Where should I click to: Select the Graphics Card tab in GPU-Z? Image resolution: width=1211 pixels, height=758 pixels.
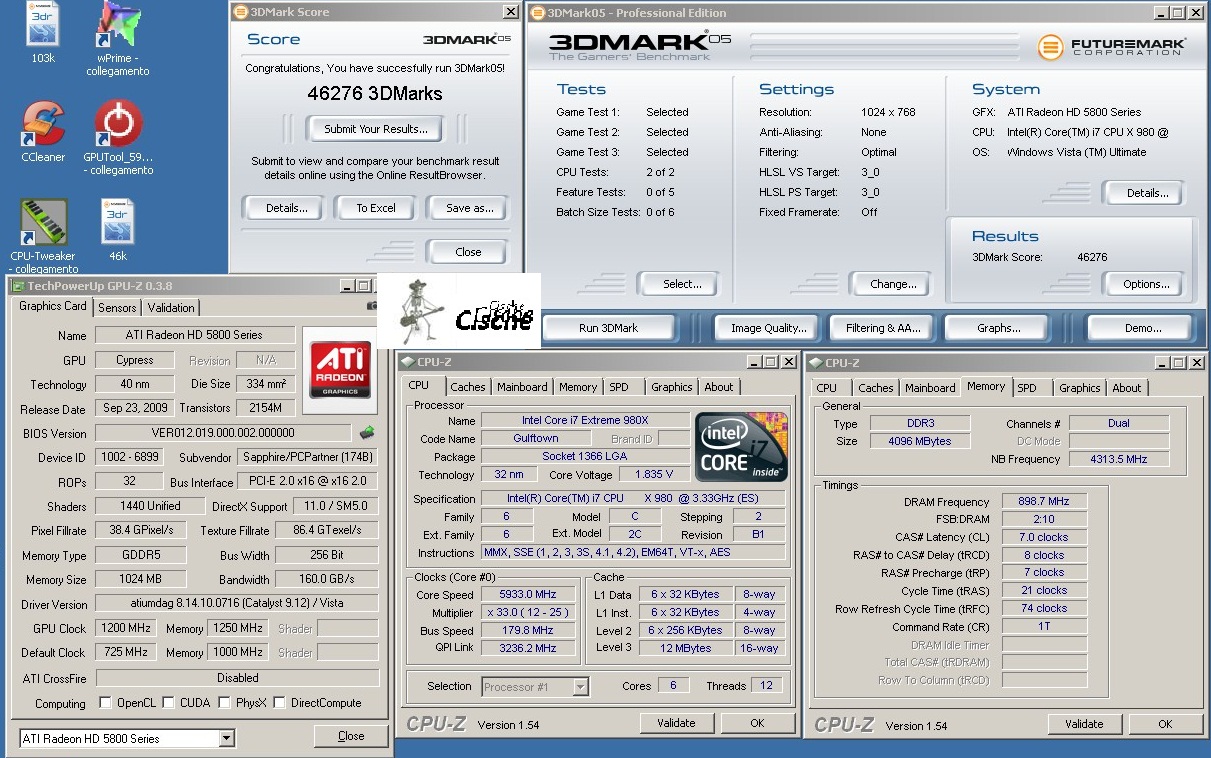53,306
